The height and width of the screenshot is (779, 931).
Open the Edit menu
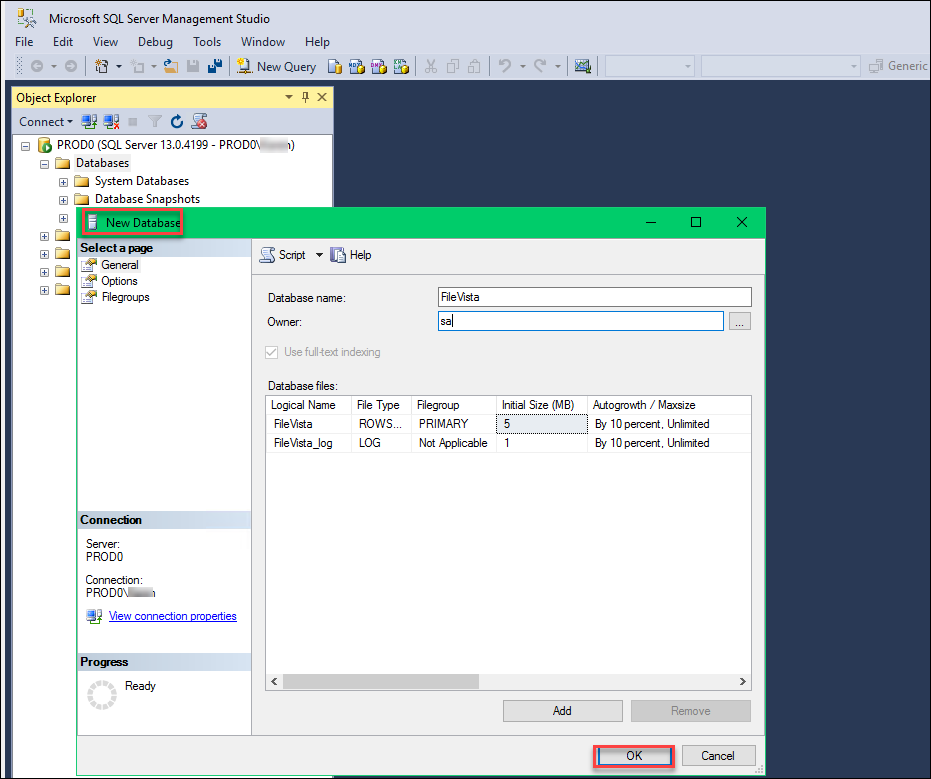tap(63, 42)
